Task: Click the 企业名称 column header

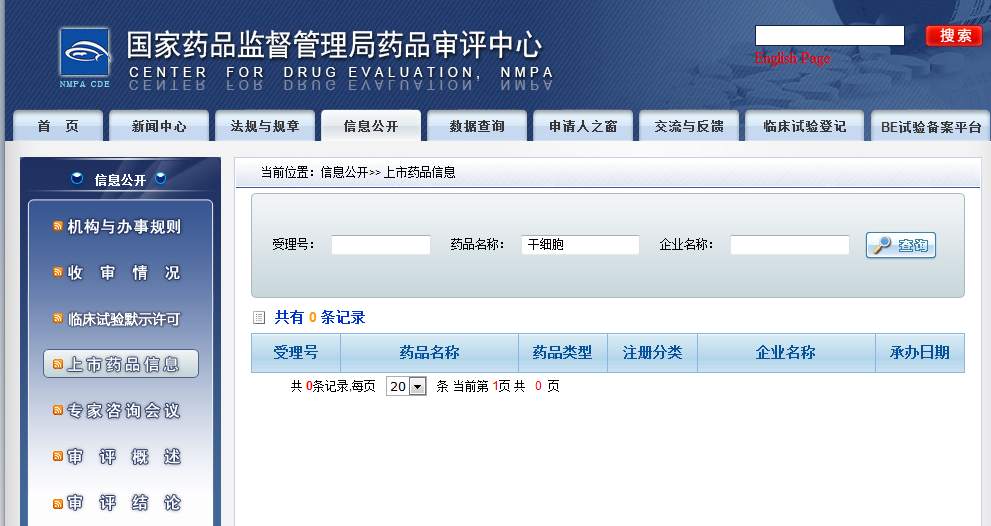Action: pyautogui.click(x=786, y=353)
